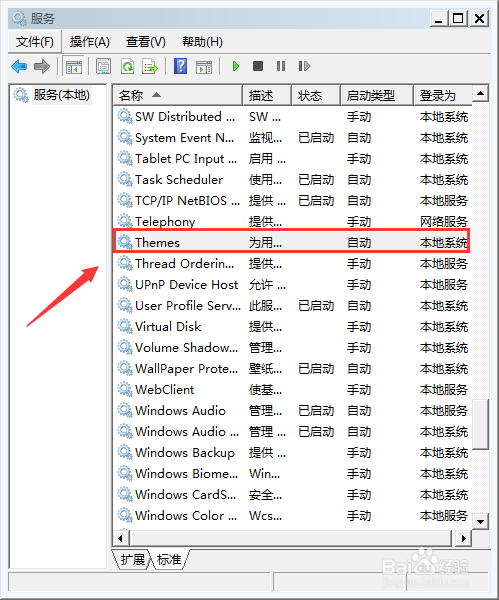Select the Virtual Disk service
This screenshot has height=600, width=499.
click(x=292, y=326)
